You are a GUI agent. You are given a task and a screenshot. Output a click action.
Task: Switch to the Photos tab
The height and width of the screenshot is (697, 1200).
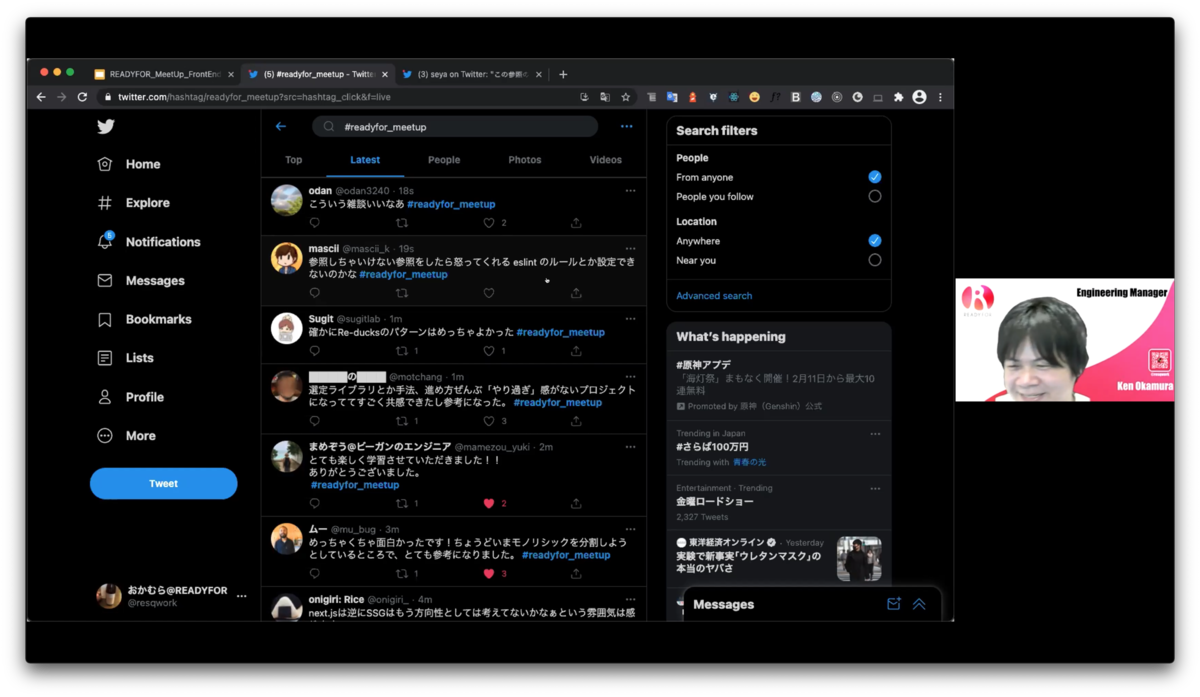(x=524, y=160)
